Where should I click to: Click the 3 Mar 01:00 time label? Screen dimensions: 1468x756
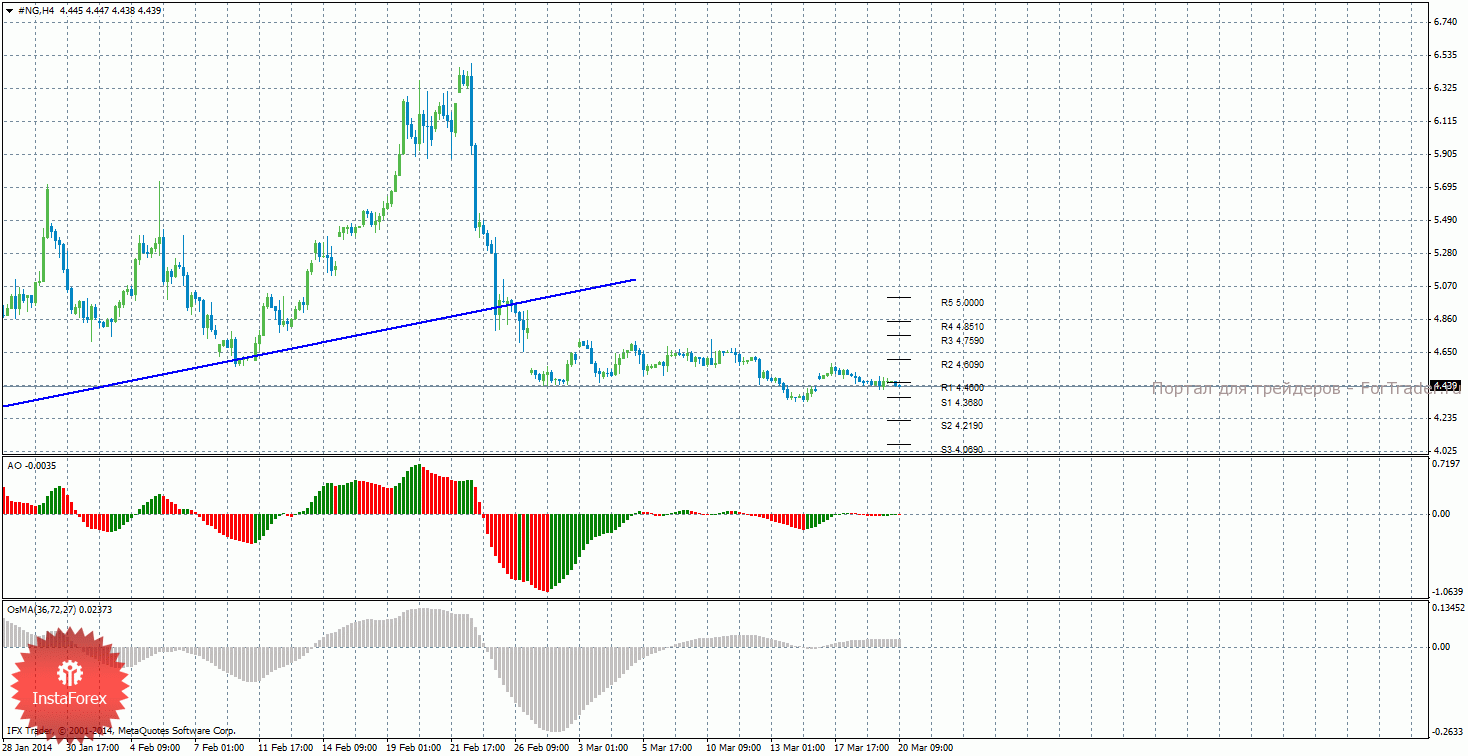(603, 747)
